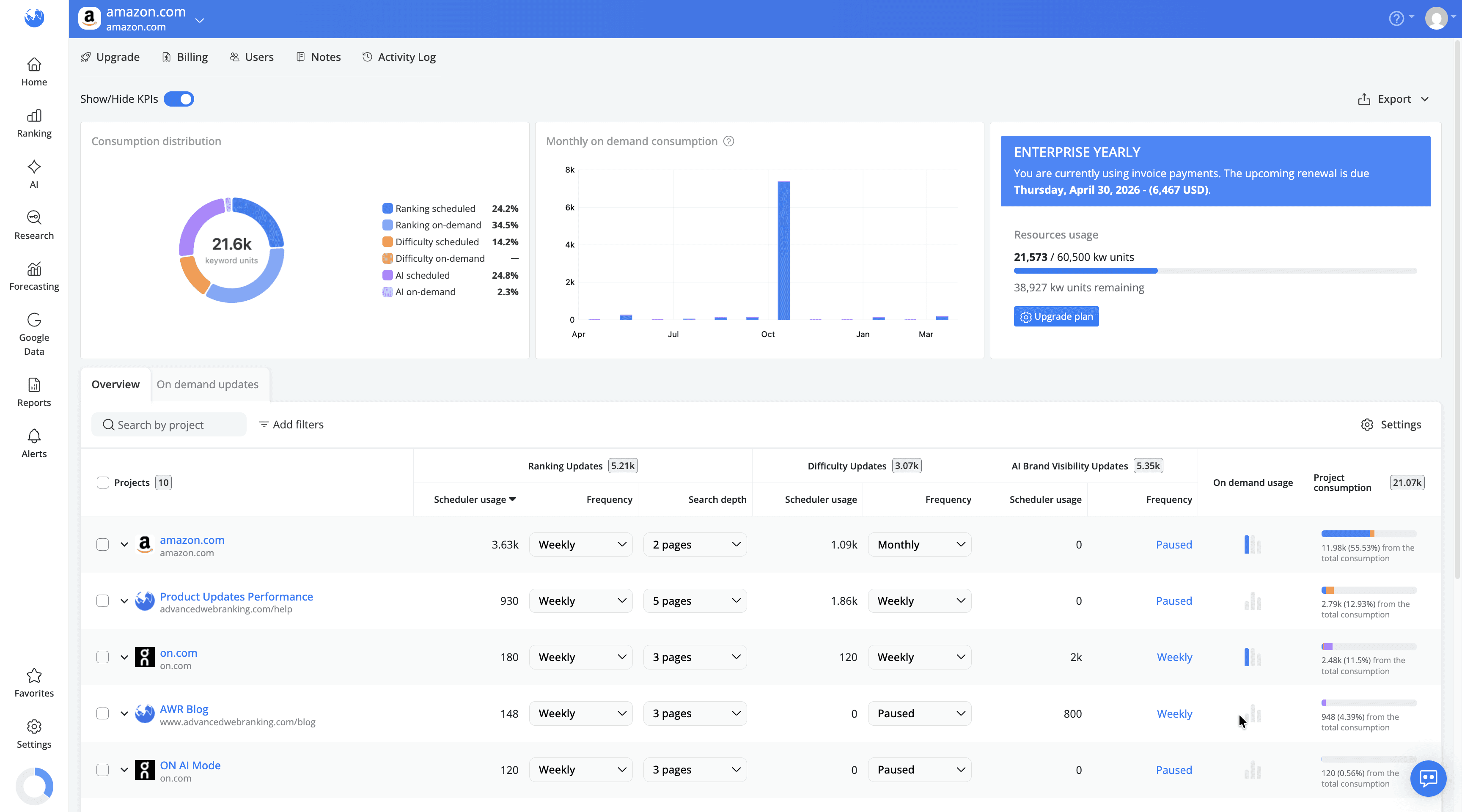Toggle the Show/Hide KPIs switch
1462x812 pixels.
point(179,99)
